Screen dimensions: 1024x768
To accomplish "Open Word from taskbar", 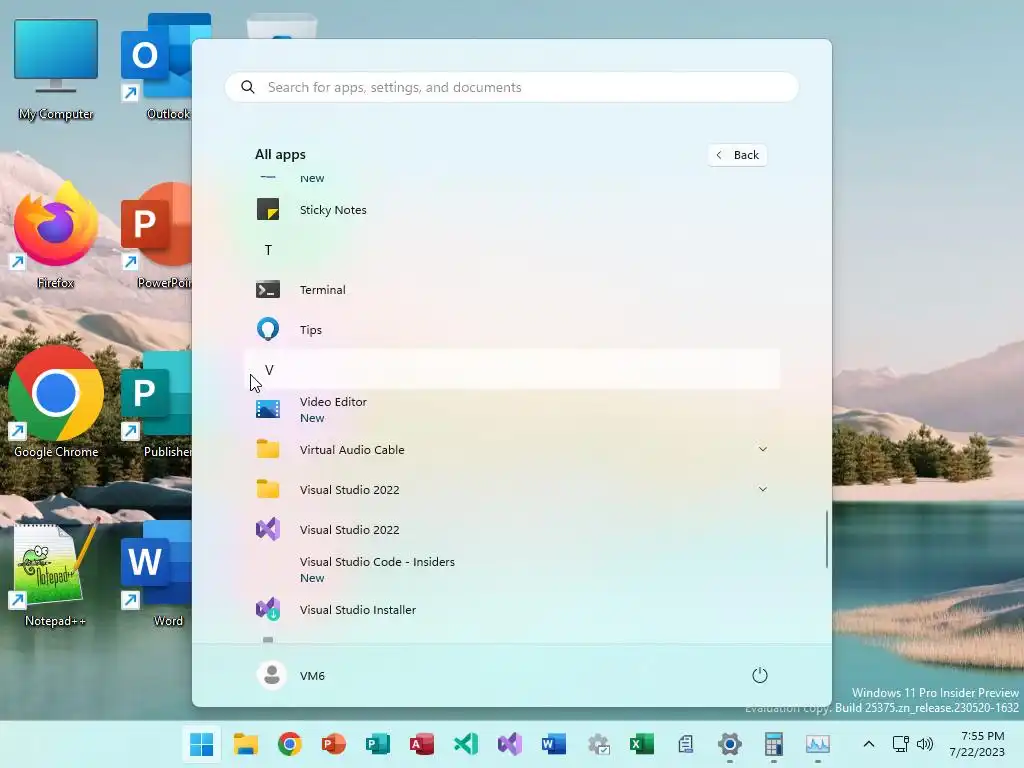I will pos(554,744).
